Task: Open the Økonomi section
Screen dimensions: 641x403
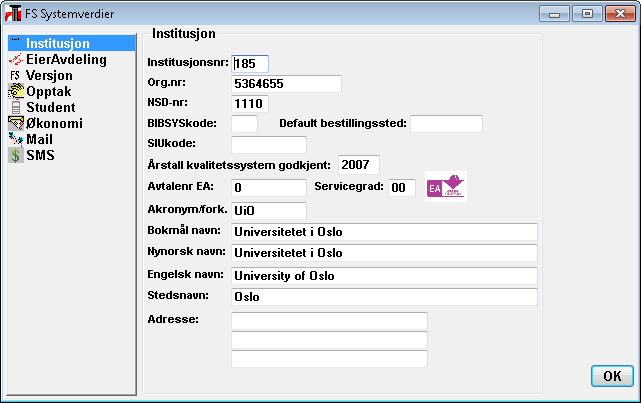Action: [54, 123]
